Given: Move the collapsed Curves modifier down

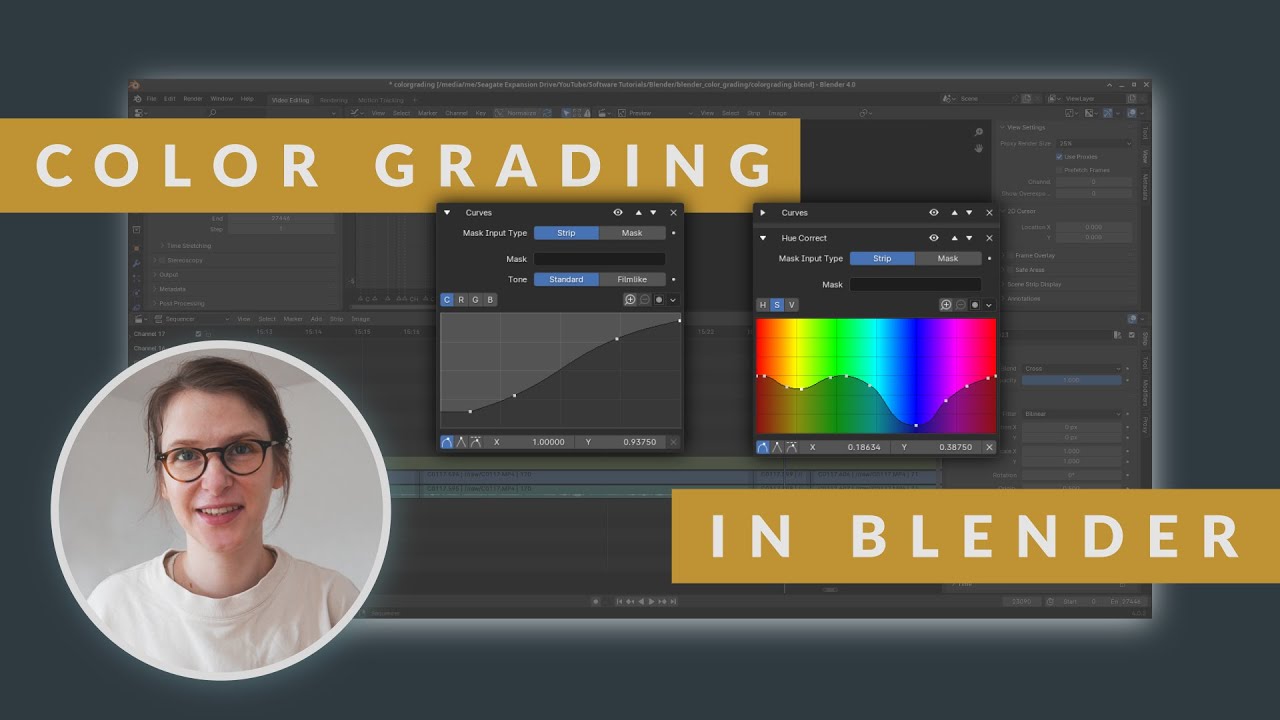Looking at the screenshot, I should pyautogui.click(x=969, y=213).
